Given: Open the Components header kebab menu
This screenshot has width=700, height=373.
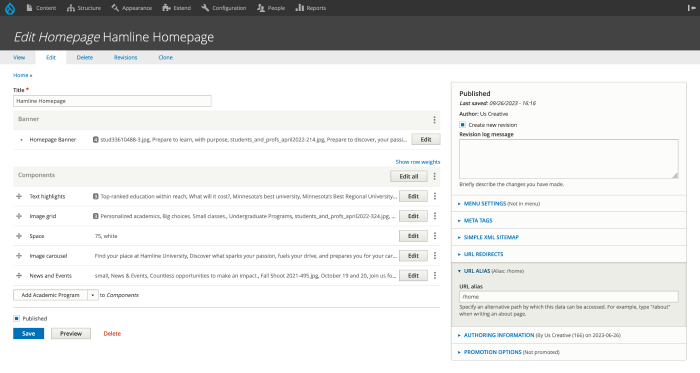Looking at the screenshot, I should pos(434,176).
